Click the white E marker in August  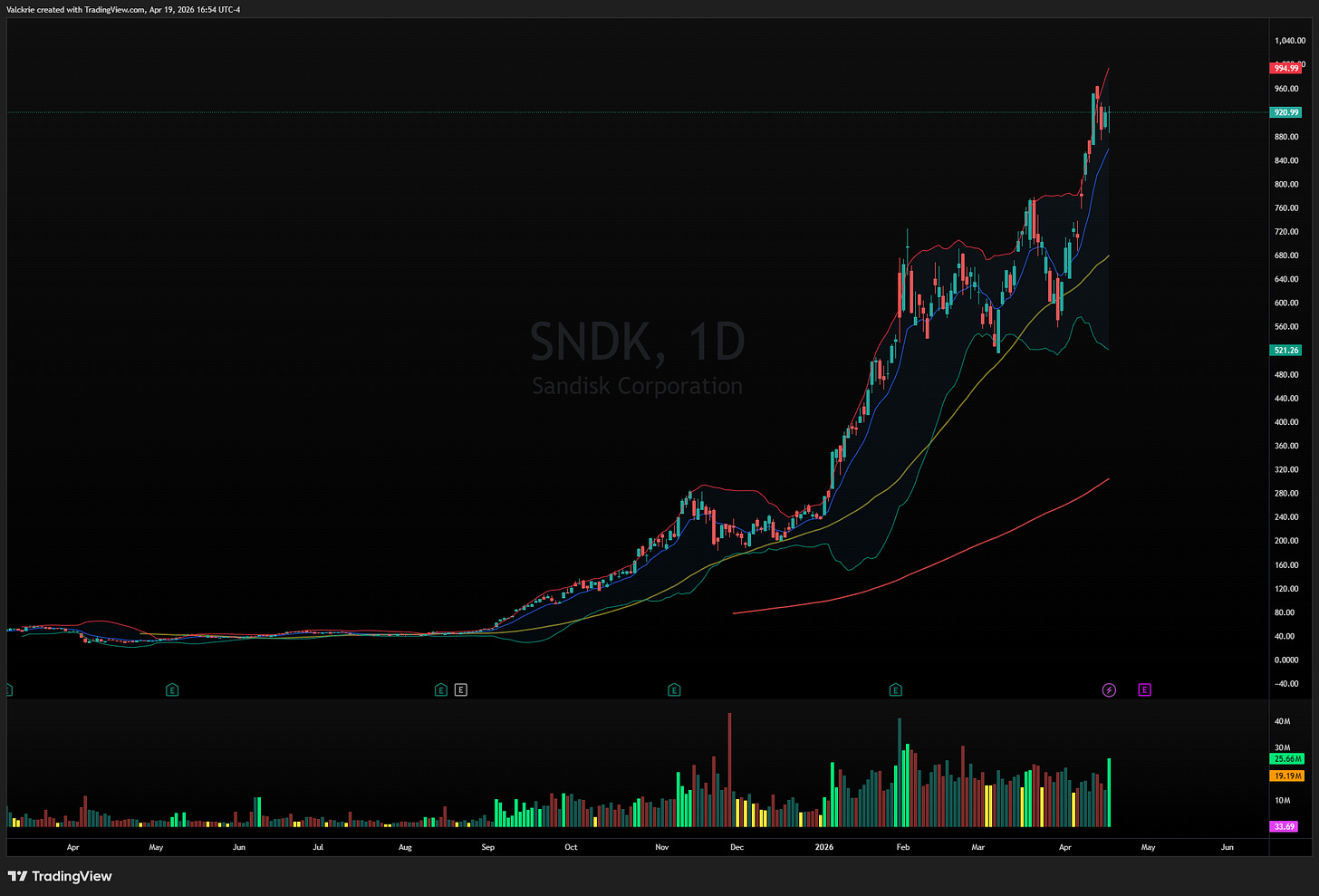[461, 690]
